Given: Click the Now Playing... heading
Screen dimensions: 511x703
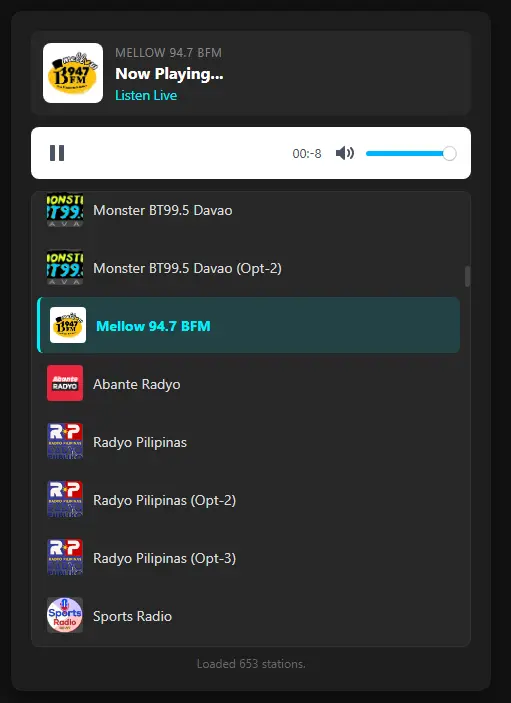Looking at the screenshot, I should [x=169, y=74].
